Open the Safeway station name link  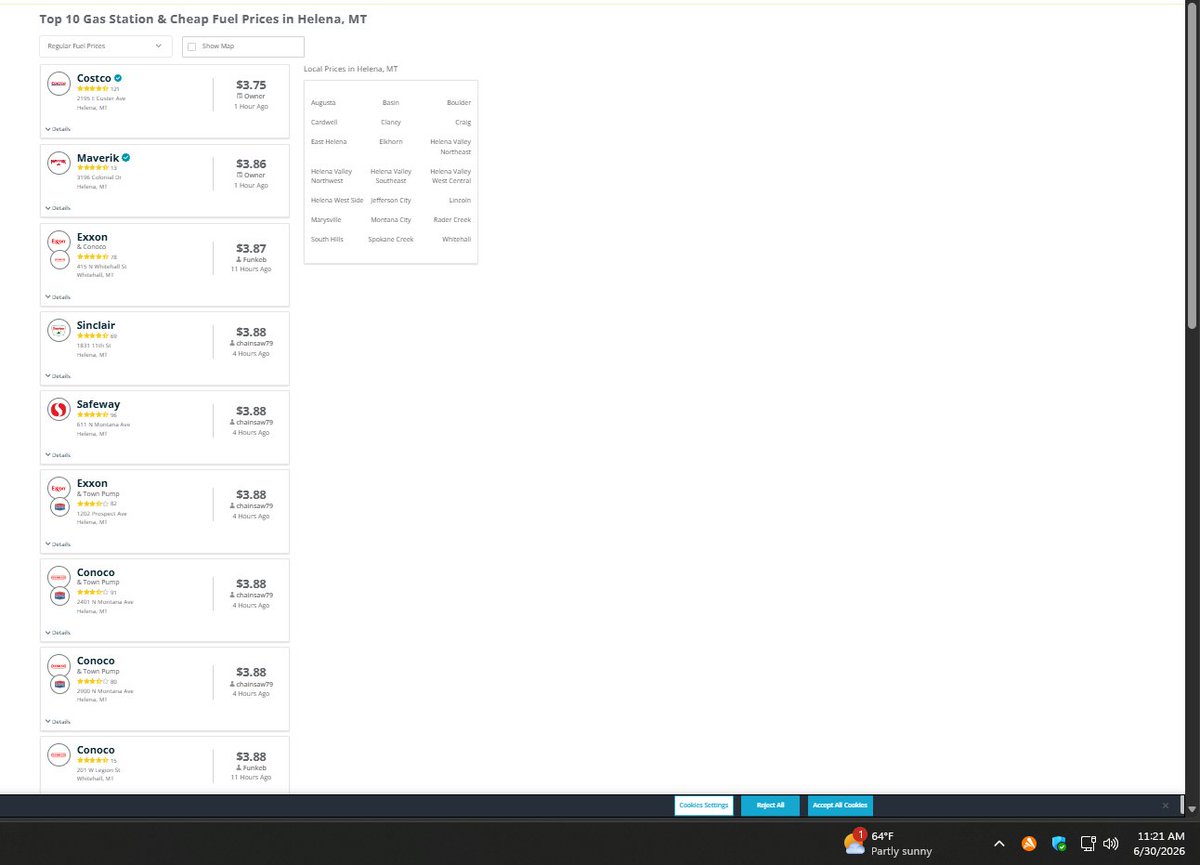click(x=98, y=405)
